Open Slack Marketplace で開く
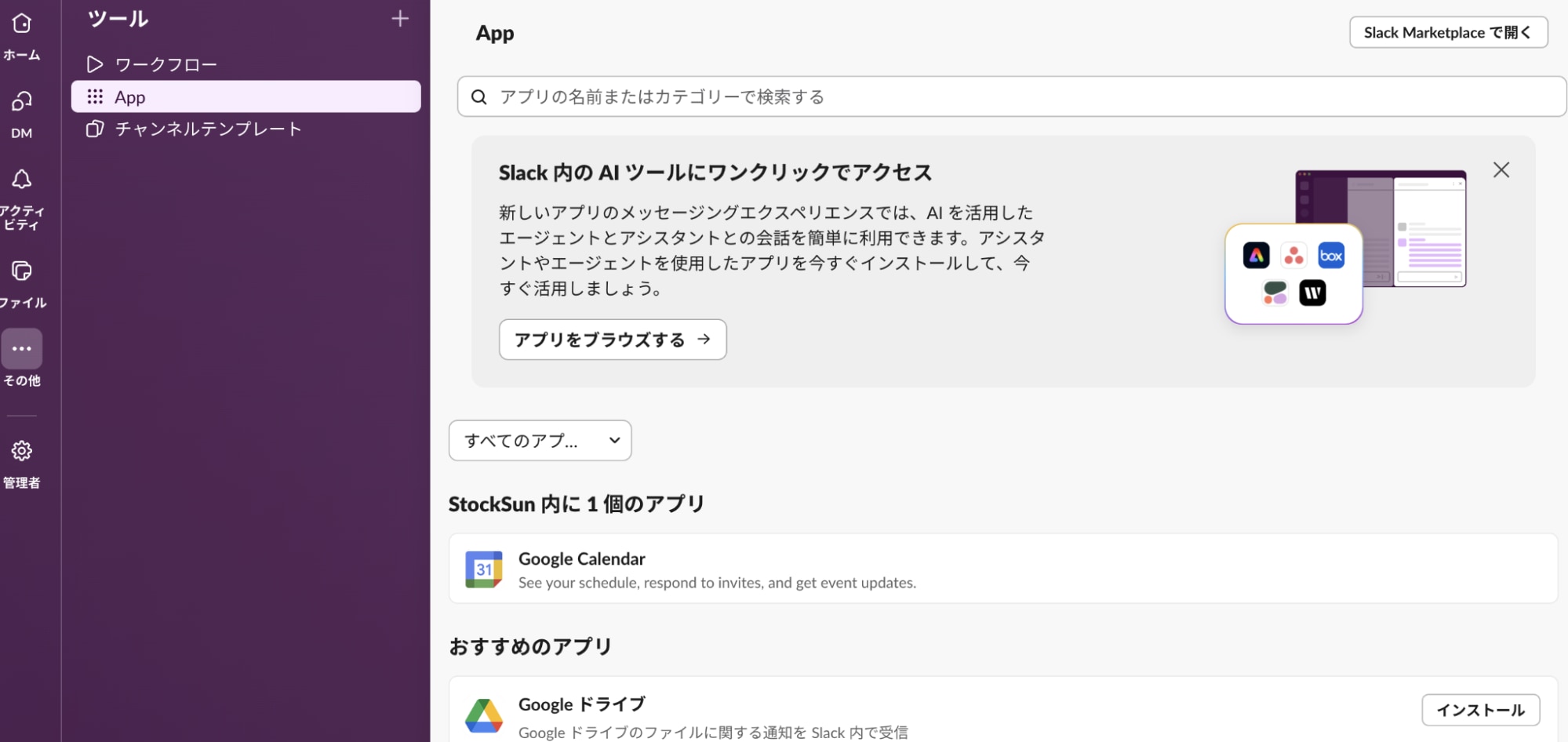This screenshot has width=1568, height=742. pos(1447,32)
